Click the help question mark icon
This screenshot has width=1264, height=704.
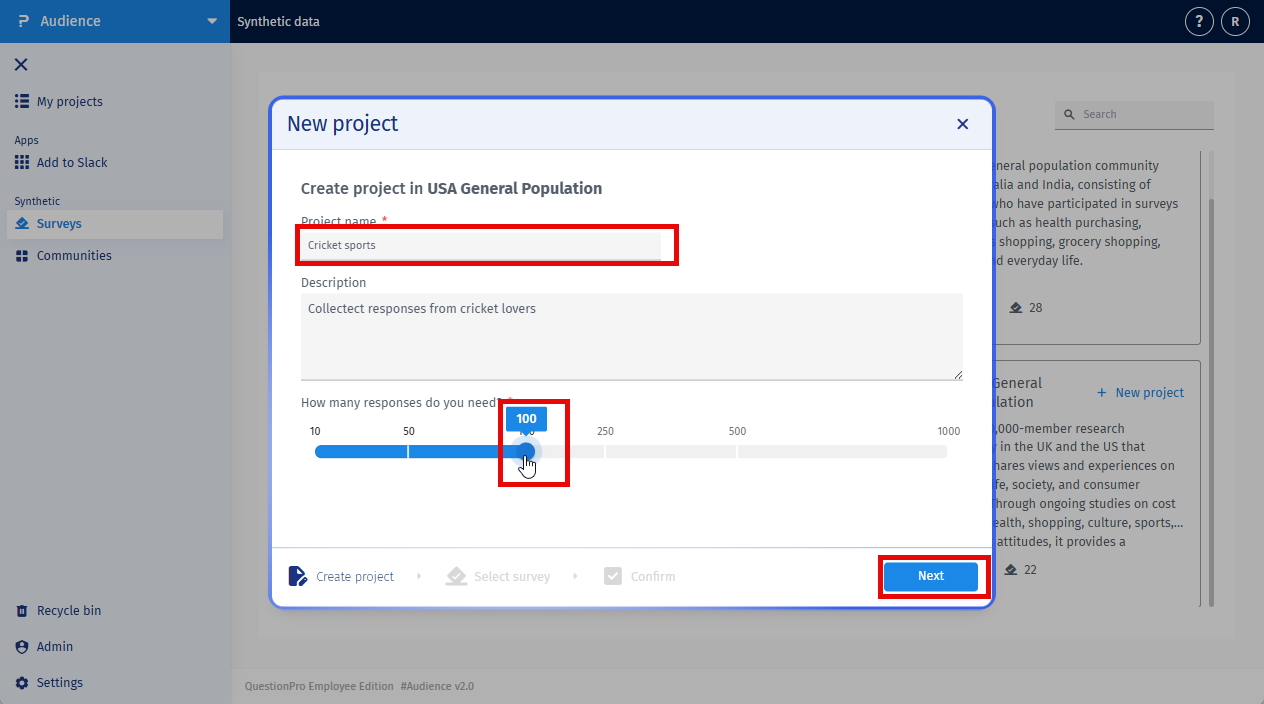tap(1198, 20)
